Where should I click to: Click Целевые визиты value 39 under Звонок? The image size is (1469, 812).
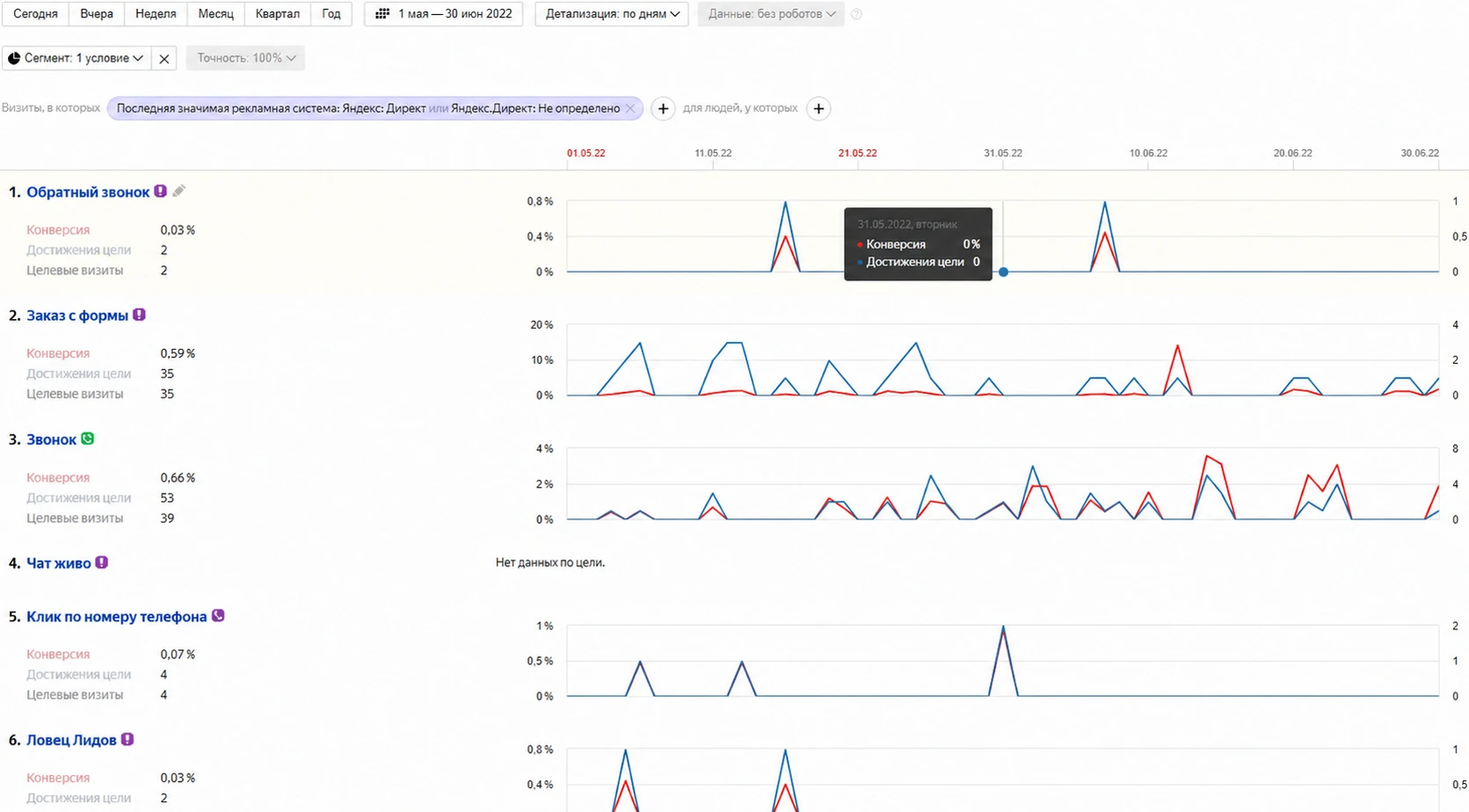tap(167, 518)
